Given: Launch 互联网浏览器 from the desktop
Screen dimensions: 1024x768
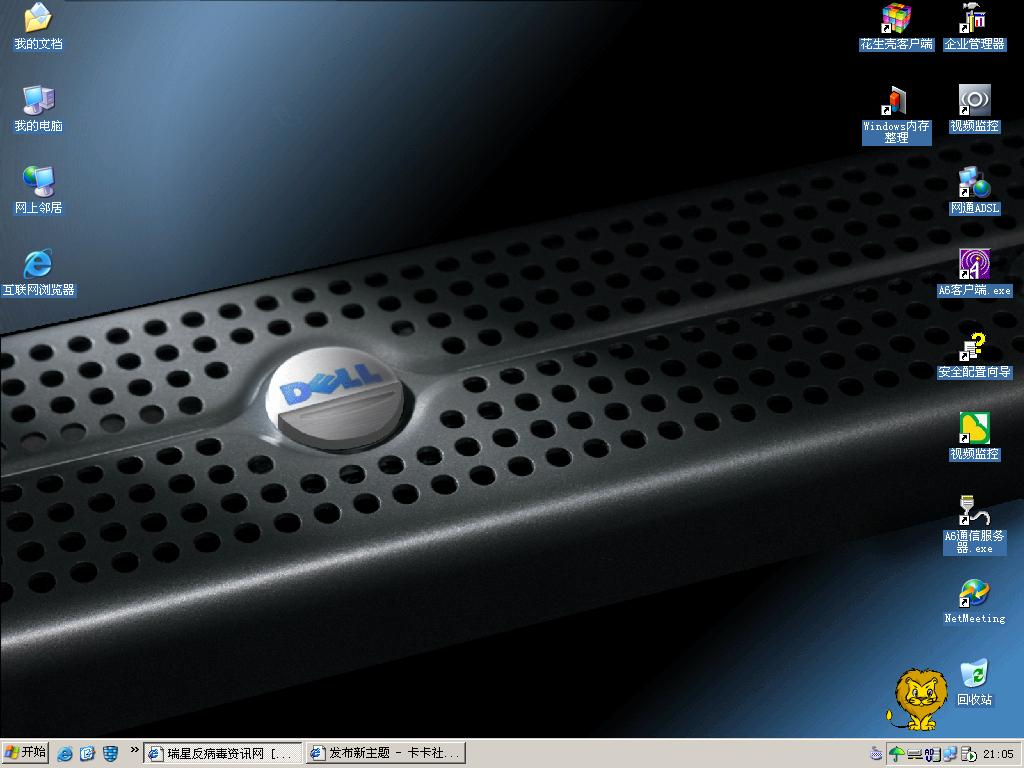Looking at the screenshot, I should [39, 272].
